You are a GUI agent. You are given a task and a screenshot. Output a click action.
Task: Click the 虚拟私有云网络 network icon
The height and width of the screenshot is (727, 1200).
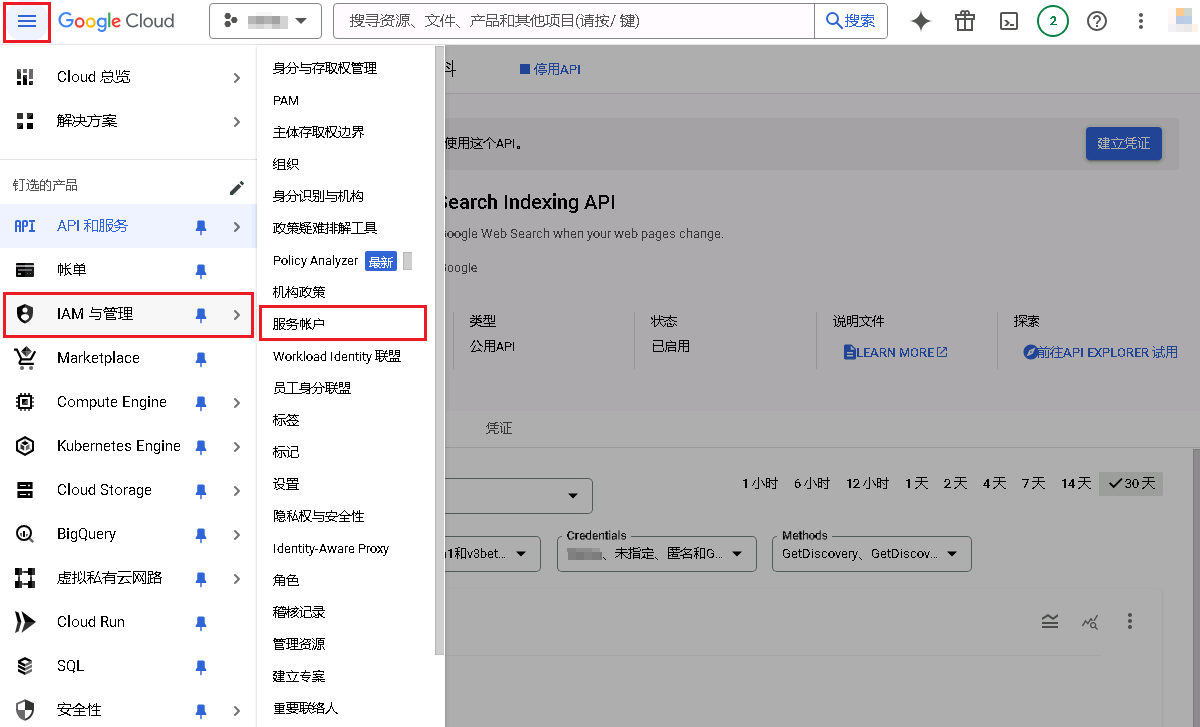point(25,578)
